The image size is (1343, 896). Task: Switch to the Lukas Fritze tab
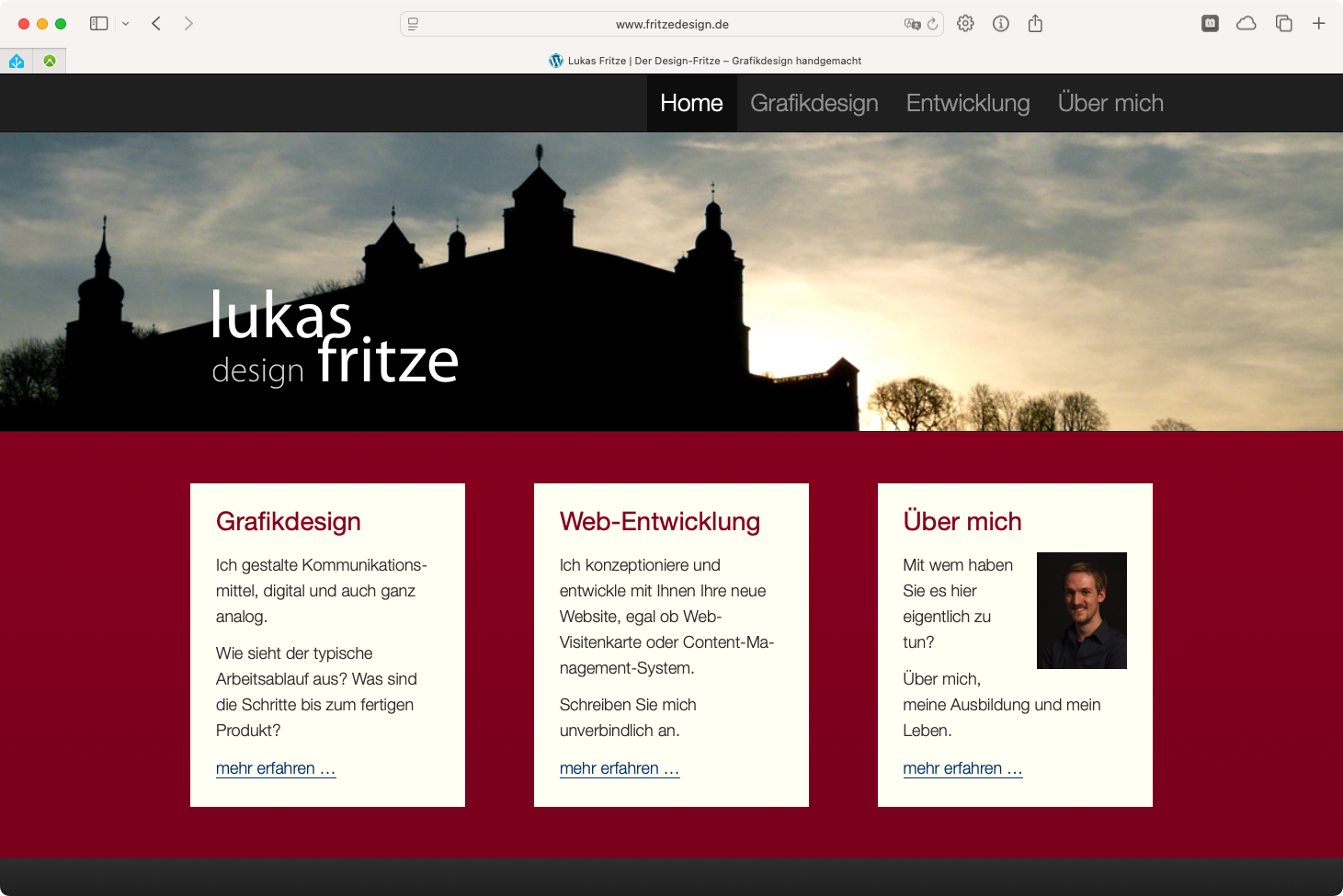pyautogui.click(x=704, y=61)
